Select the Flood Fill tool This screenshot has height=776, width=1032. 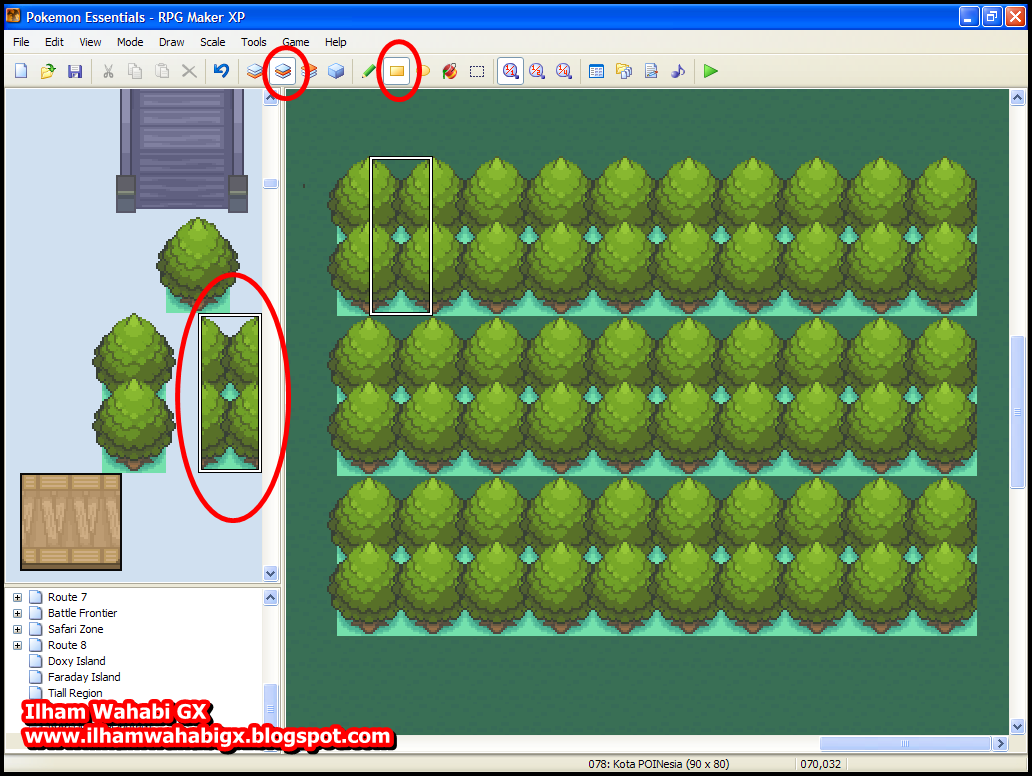pyautogui.click(x=450, y=70)
